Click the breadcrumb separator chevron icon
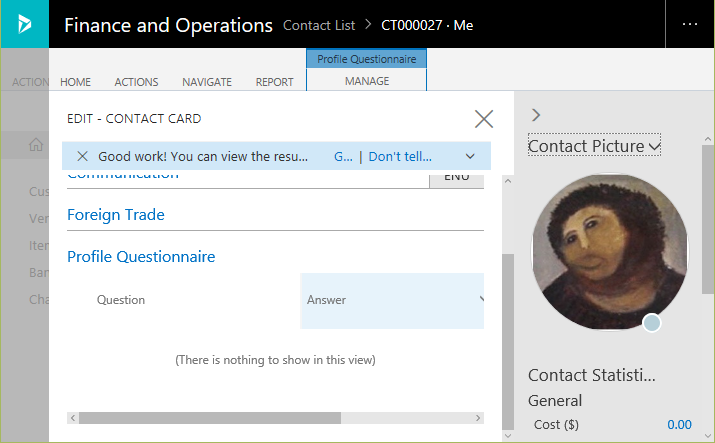 (x=368, y=25)
